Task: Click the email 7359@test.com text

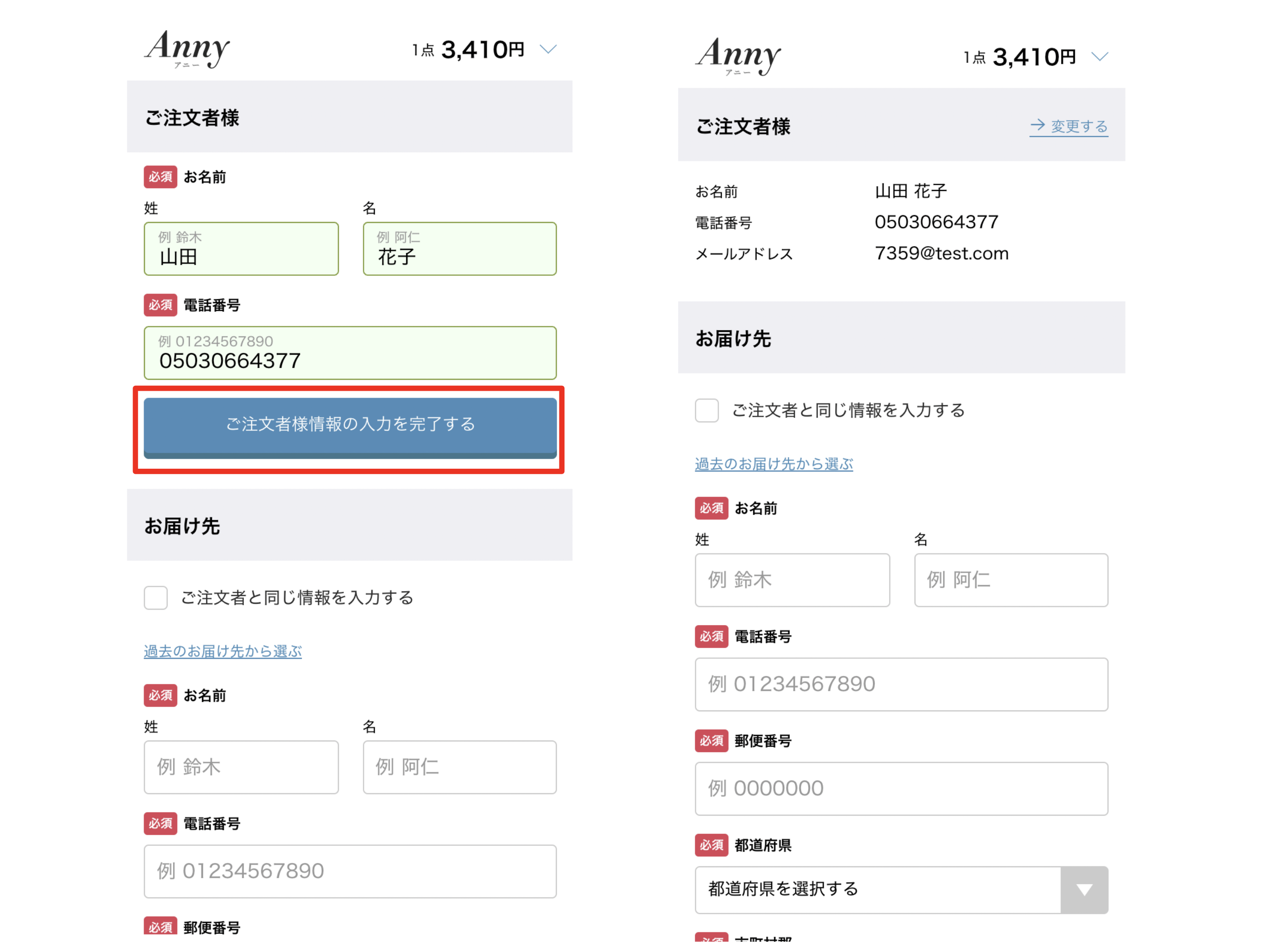Action: pyautogui.click(x=941, y=253)
